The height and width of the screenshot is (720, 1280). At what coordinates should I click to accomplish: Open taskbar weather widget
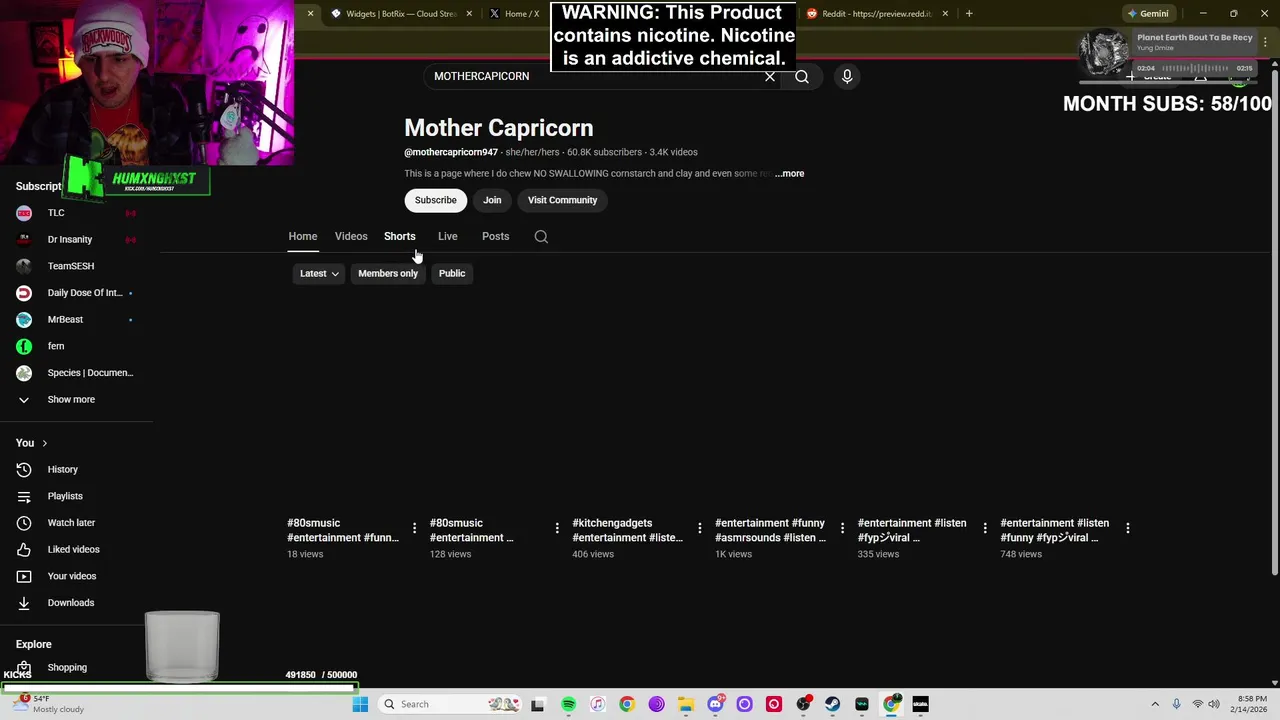pyautogui.click(x=50, y=704)
